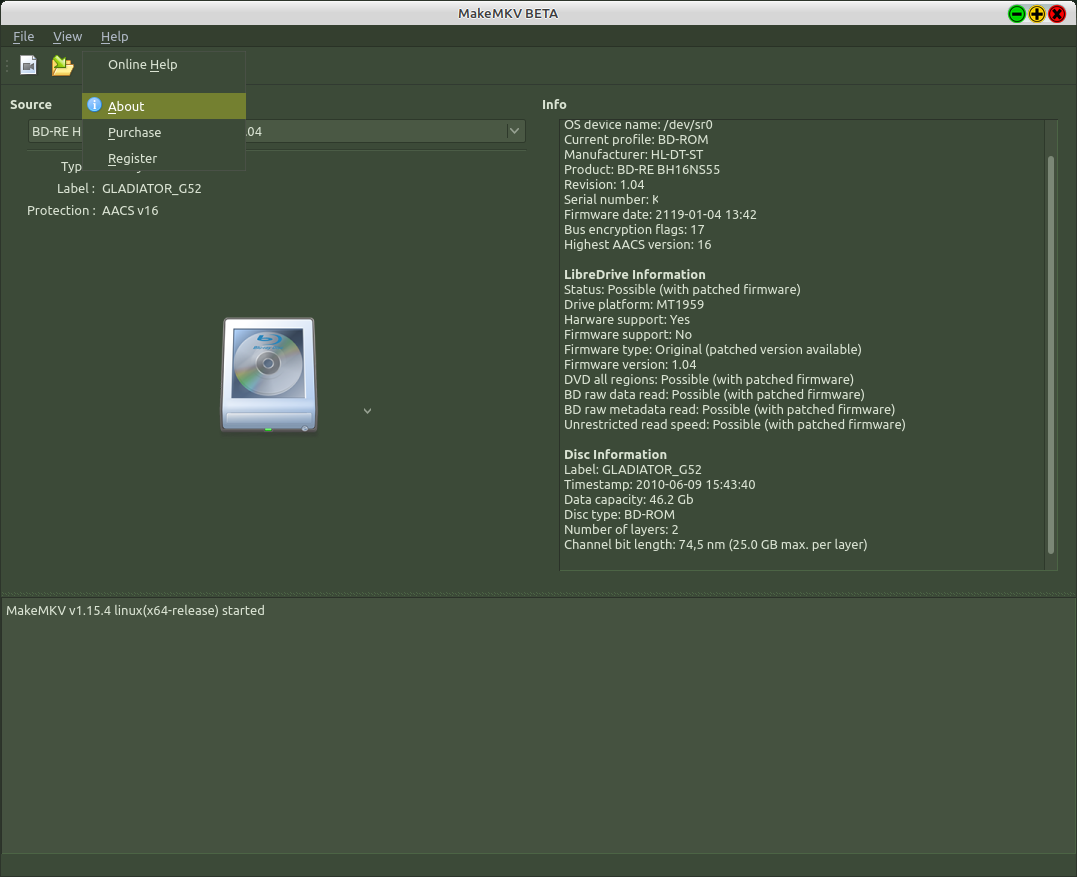
Task: Click the 'Disc type: BD-ROM' line
Action: pyautogui.click(x=620, y=514)
